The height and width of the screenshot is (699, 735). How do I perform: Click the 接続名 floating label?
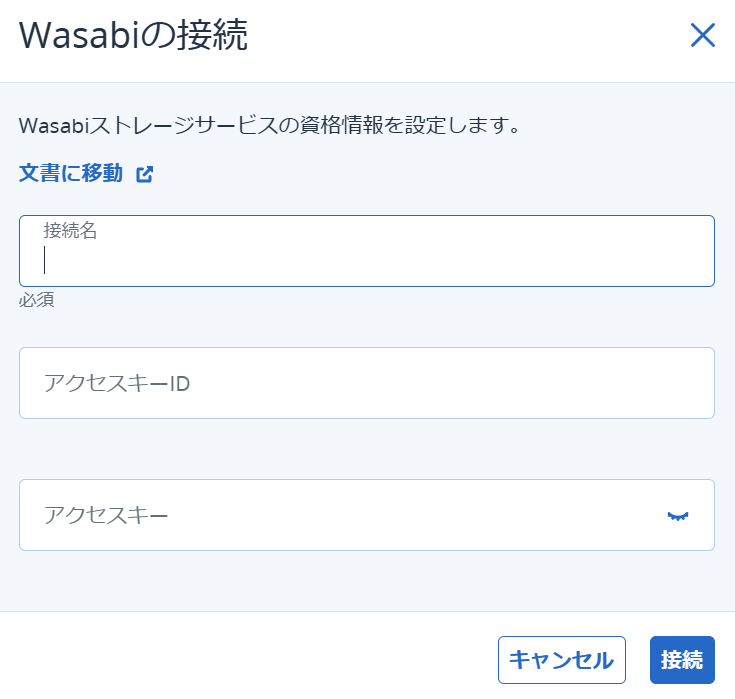click(x=70, y=230)
